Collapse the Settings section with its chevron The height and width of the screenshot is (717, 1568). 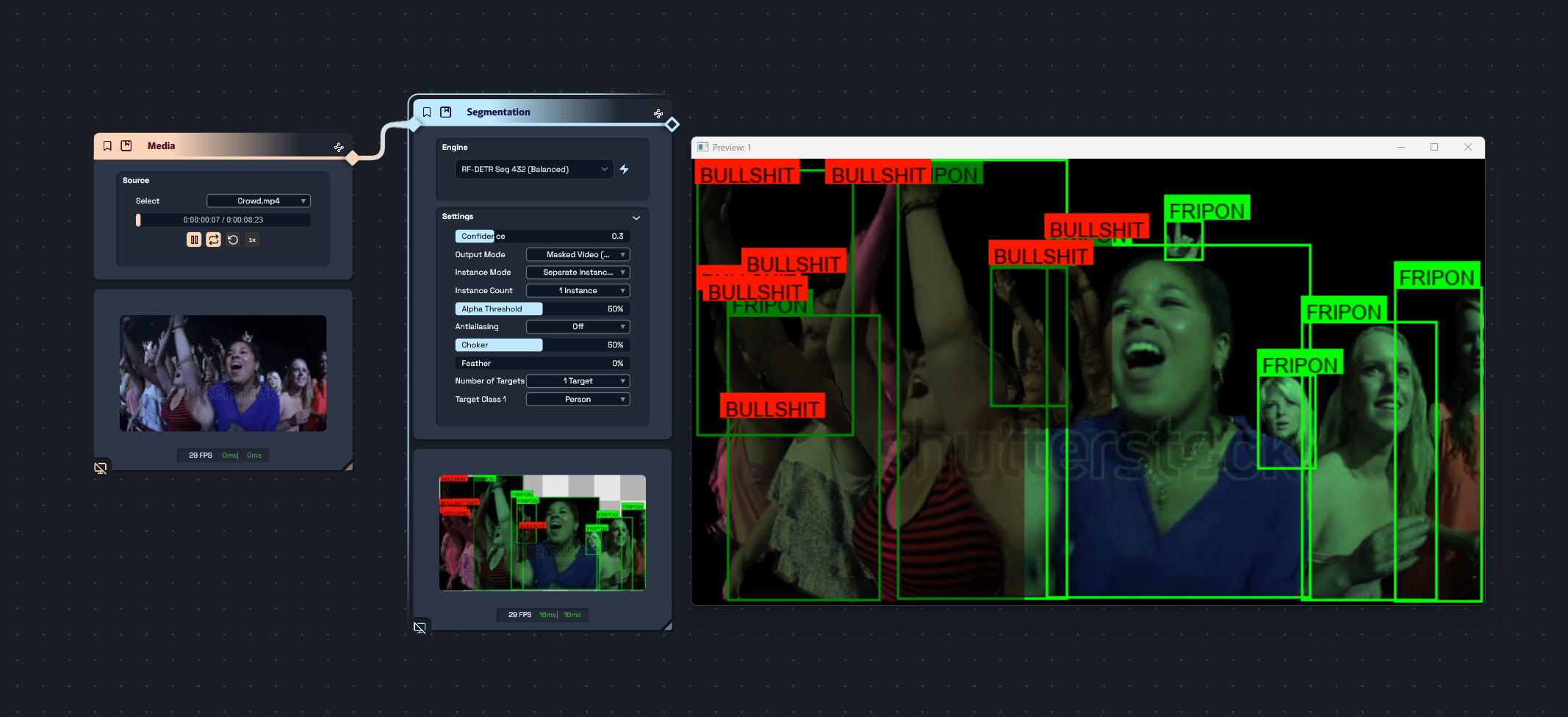[636, 217]
